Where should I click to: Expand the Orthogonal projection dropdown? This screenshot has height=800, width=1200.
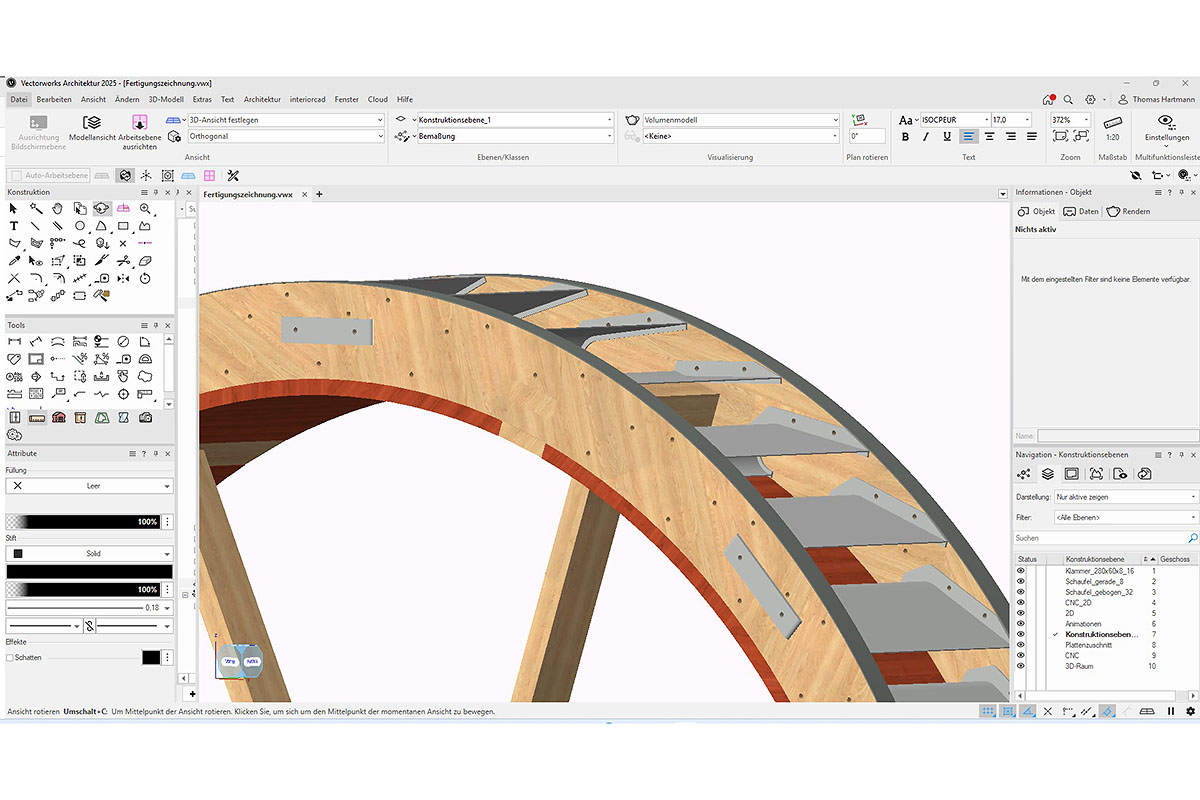(x=285, y=136)
